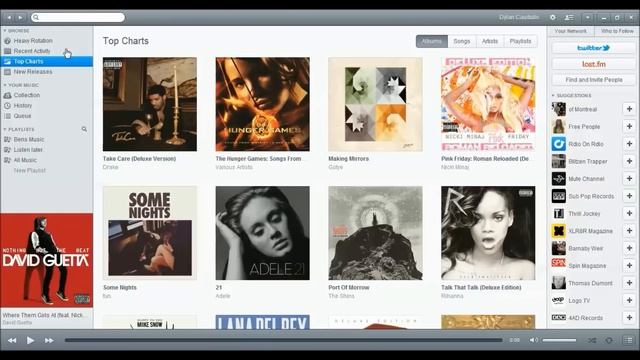Switch to the Albums tab
The image size is (640, 360).
[x=432, y=41]
